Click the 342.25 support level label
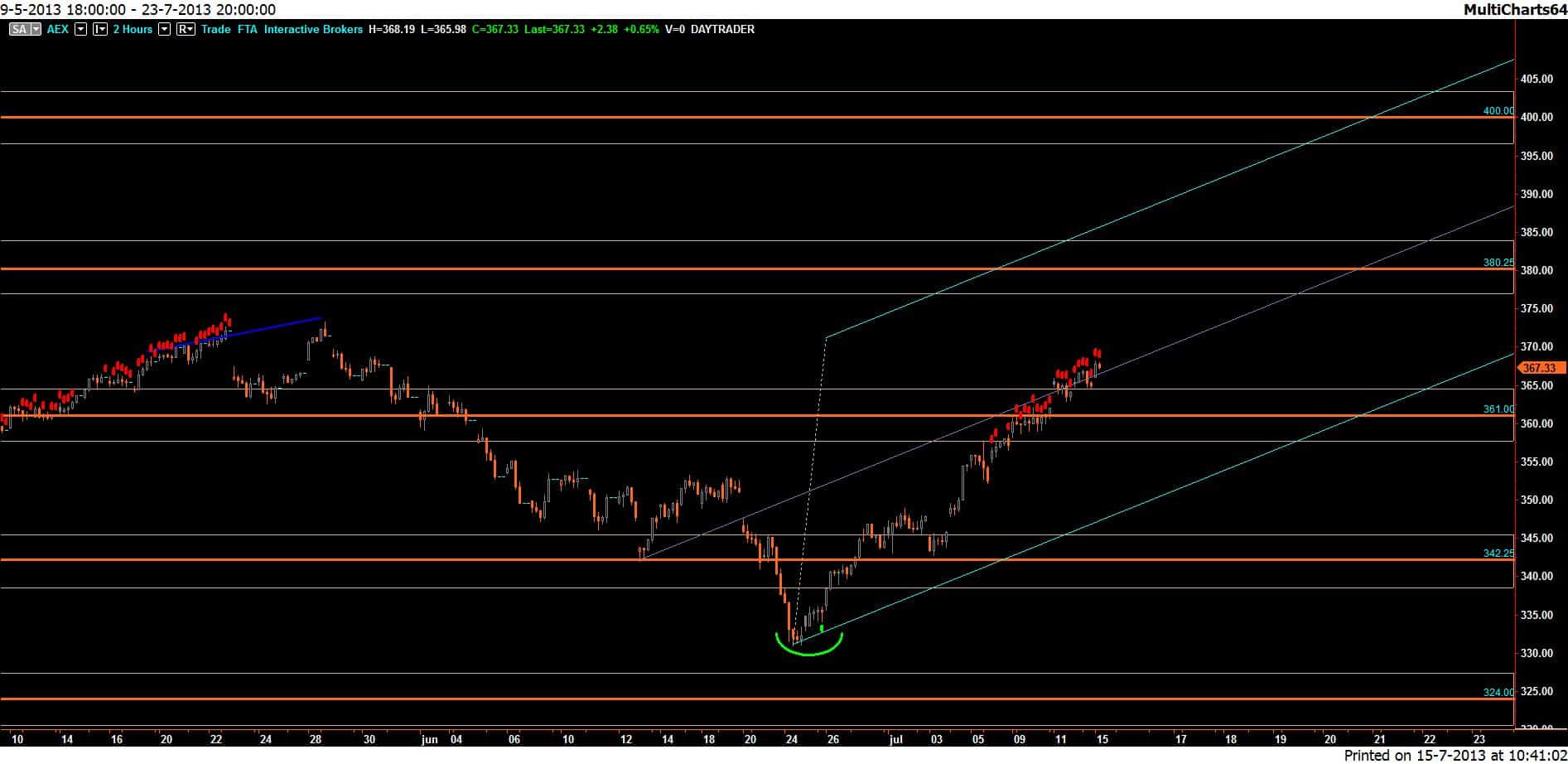 [1498, 553]
